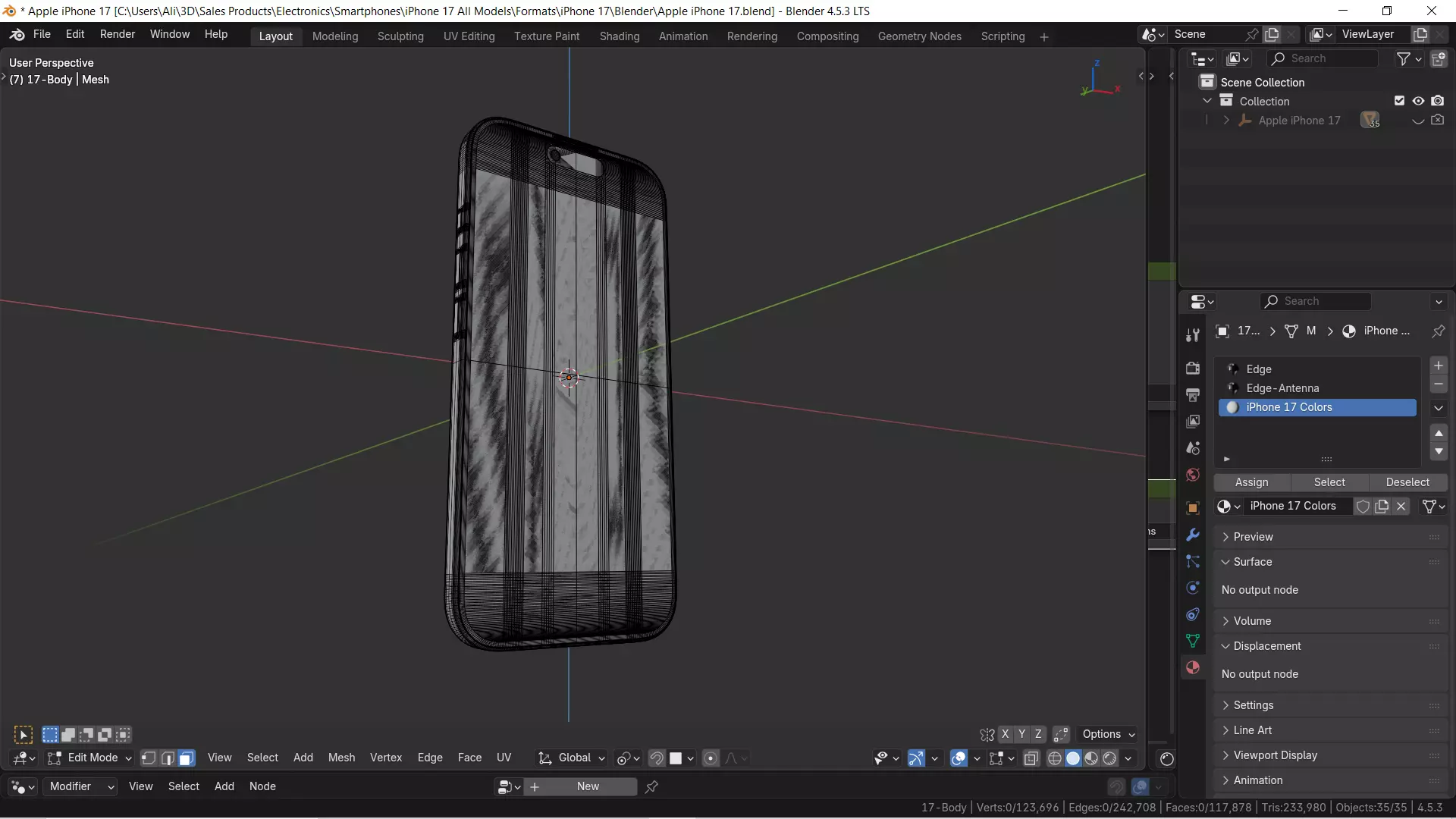Disable Collection in renders camera icon
This screenshot has height=819, width=1456.
point(1438,101)
